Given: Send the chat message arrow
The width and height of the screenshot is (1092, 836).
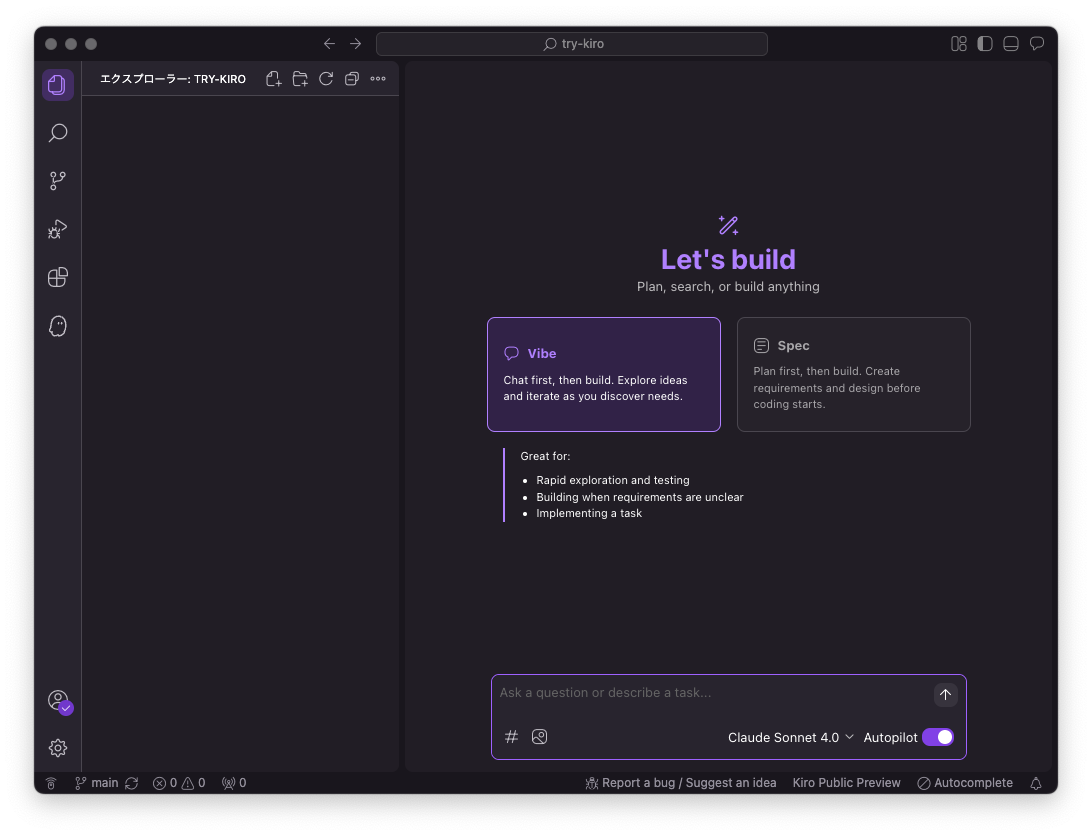Looking at the screenshot, I should point(946,695).
